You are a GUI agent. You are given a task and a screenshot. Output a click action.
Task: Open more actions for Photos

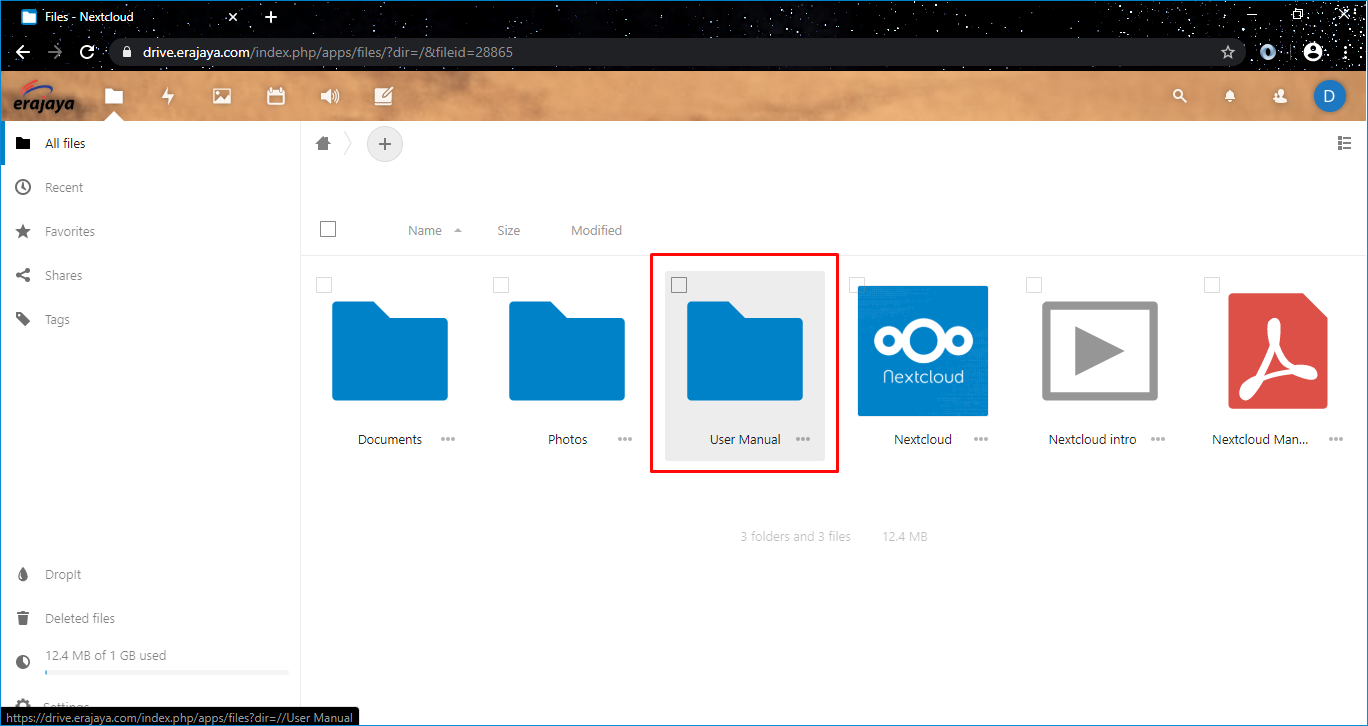(x=625, y=439)
